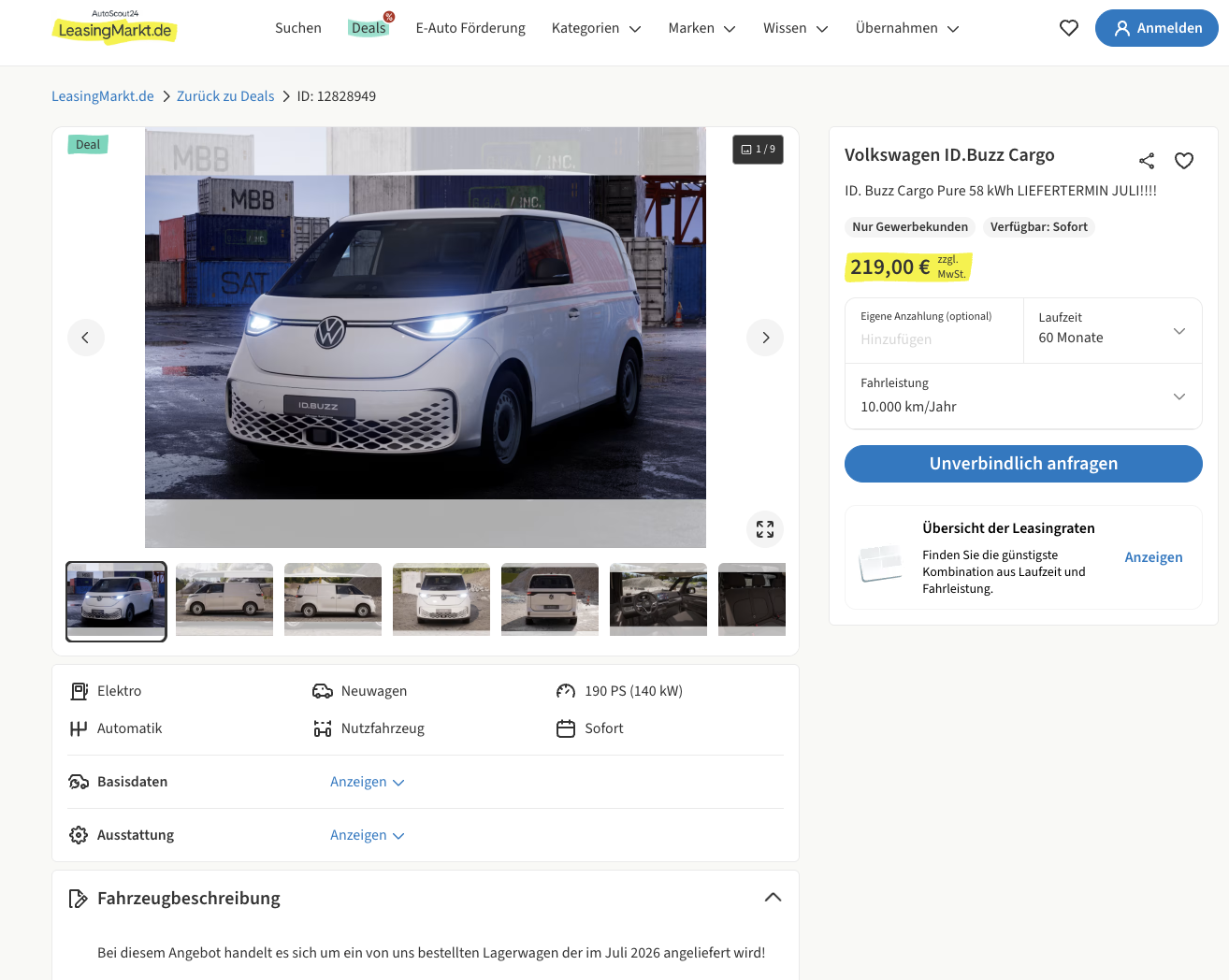Open the Marken menu

pyautogui.click(x=701, y=28)
